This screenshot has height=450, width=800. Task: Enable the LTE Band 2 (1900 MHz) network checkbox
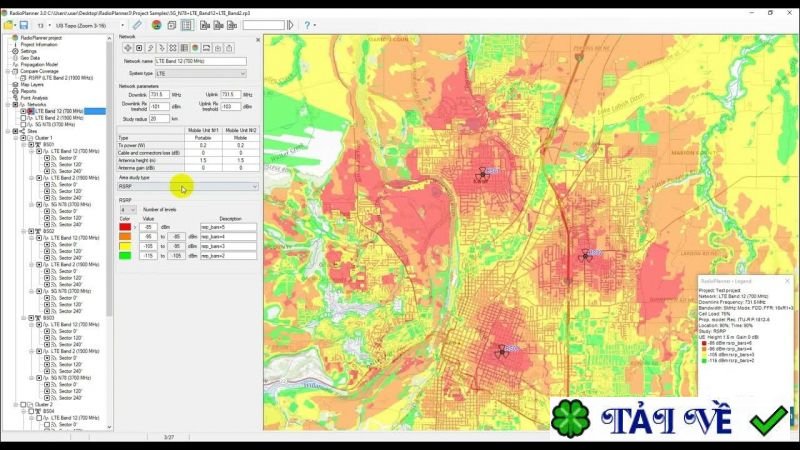pyautogui.click(x=23, y=118)
